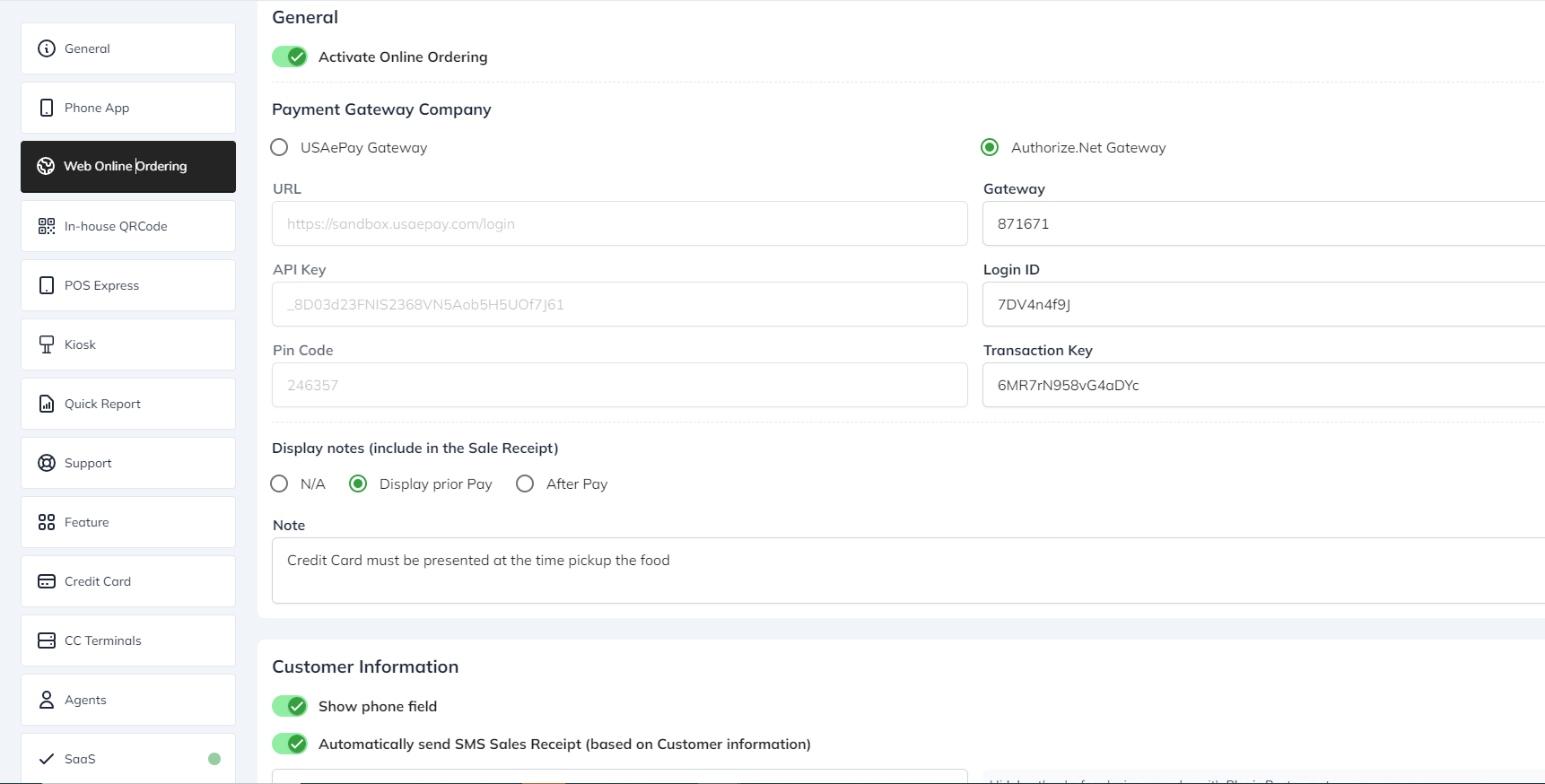Click the Support lifebuoy icon
The width and height of the screenshot is (1545, 784).
tap(47, 463)
